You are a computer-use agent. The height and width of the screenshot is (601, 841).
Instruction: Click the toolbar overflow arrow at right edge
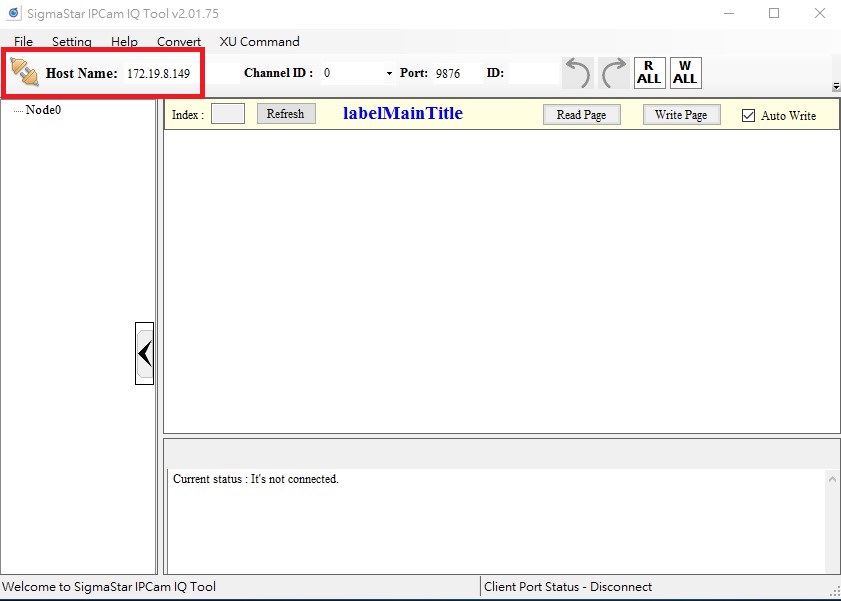835,87
